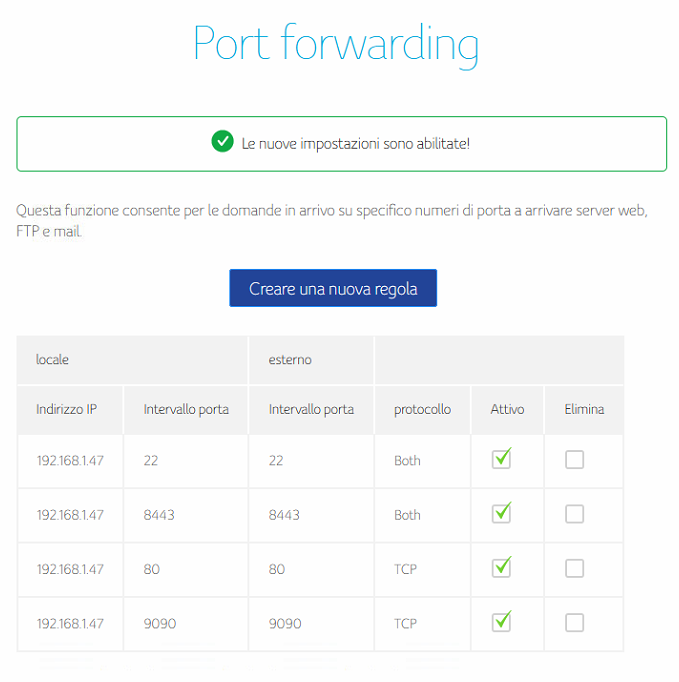Click the 'Attivo' column header
The width and height of the screenshot is (679, 682).
(x=507, y=409)
